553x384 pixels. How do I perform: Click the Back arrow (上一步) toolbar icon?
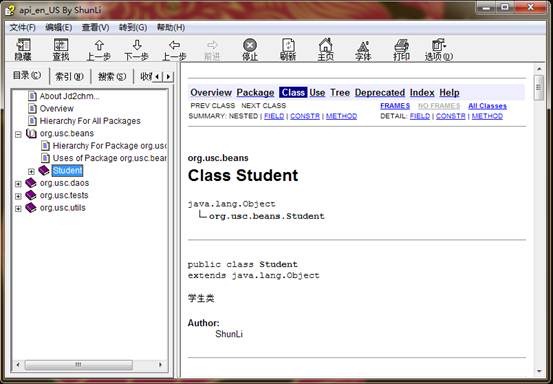click(x=174, y=49)
